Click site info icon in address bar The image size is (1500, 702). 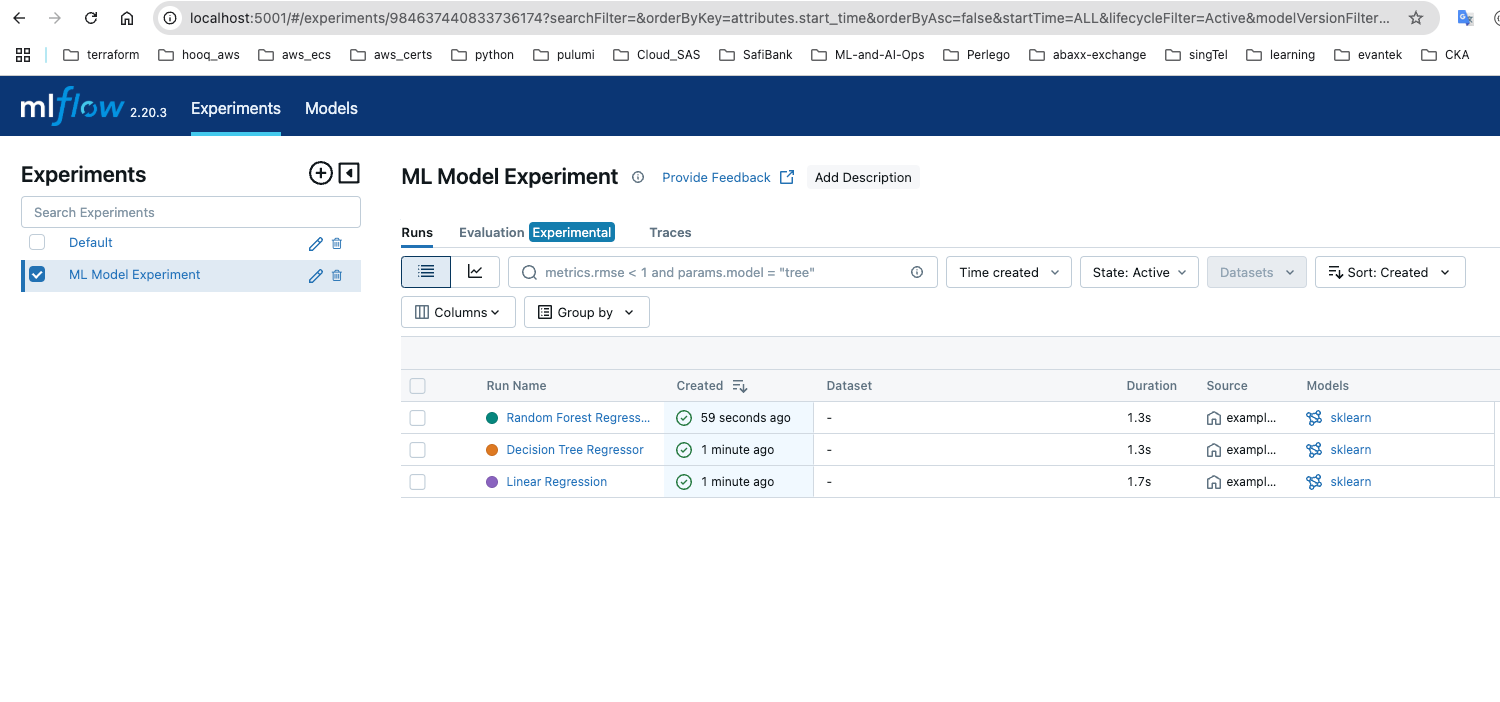click(171, 18)
